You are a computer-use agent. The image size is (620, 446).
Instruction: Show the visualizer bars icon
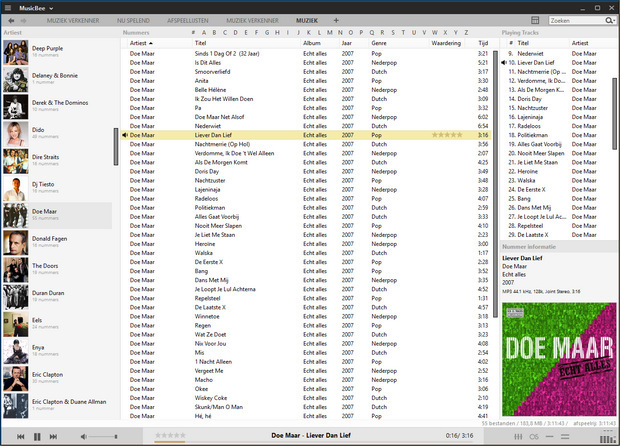pyautogui.click(x=607, y=438)
